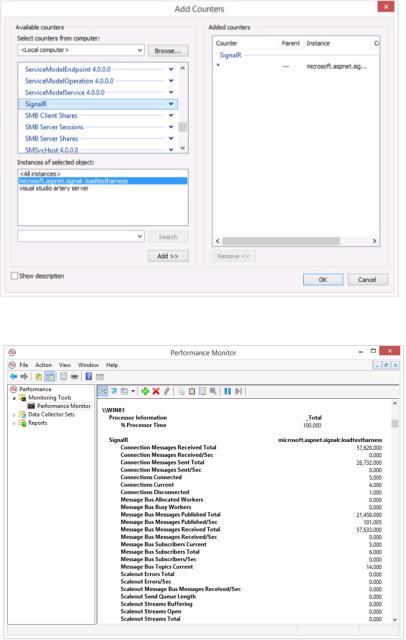Click the Browse... button
Viewport: 406px width, 640px height.
pyautogui.click(x=168, y=51)
